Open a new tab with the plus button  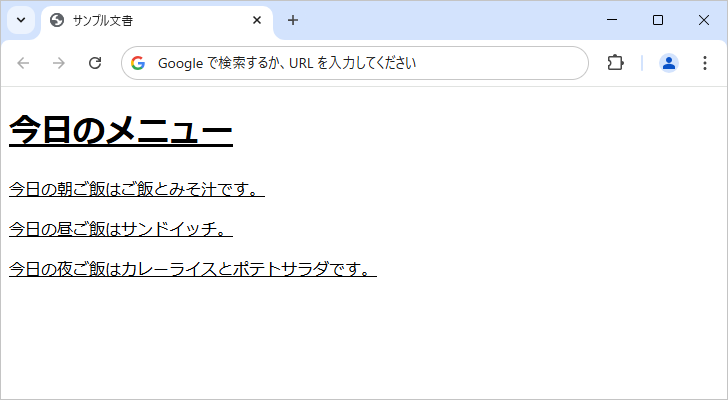coord(292,20)
